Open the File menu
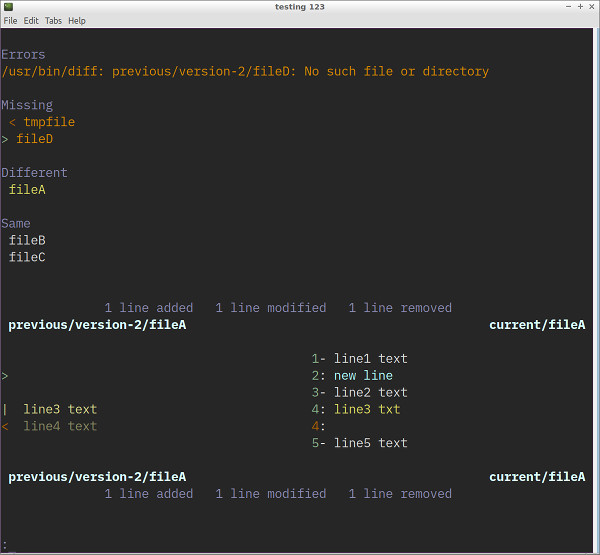Viewport: 600px width, 555px height. point(10,21)
